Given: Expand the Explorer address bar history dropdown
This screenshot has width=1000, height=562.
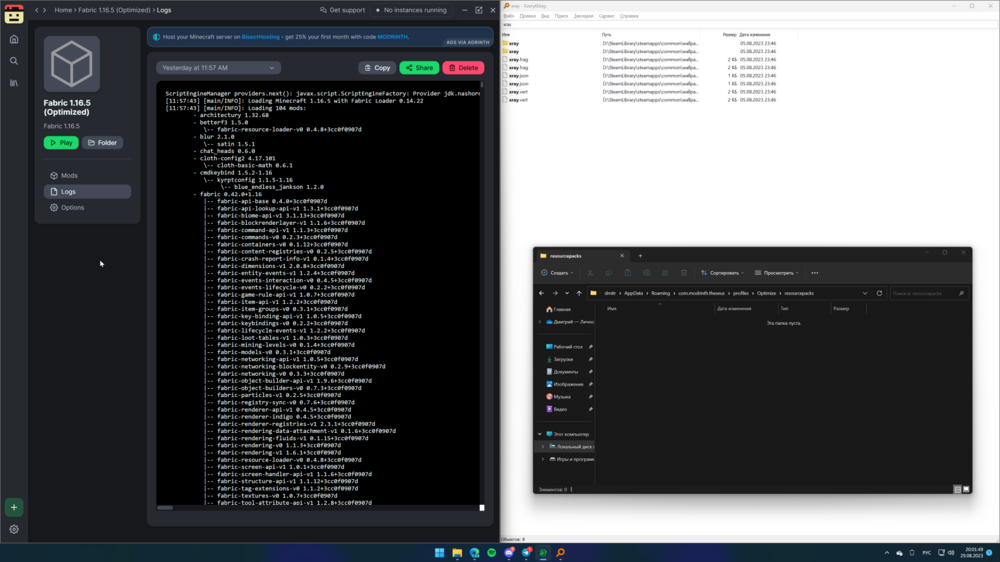Looking at the screenshot, I should (865, 293).
